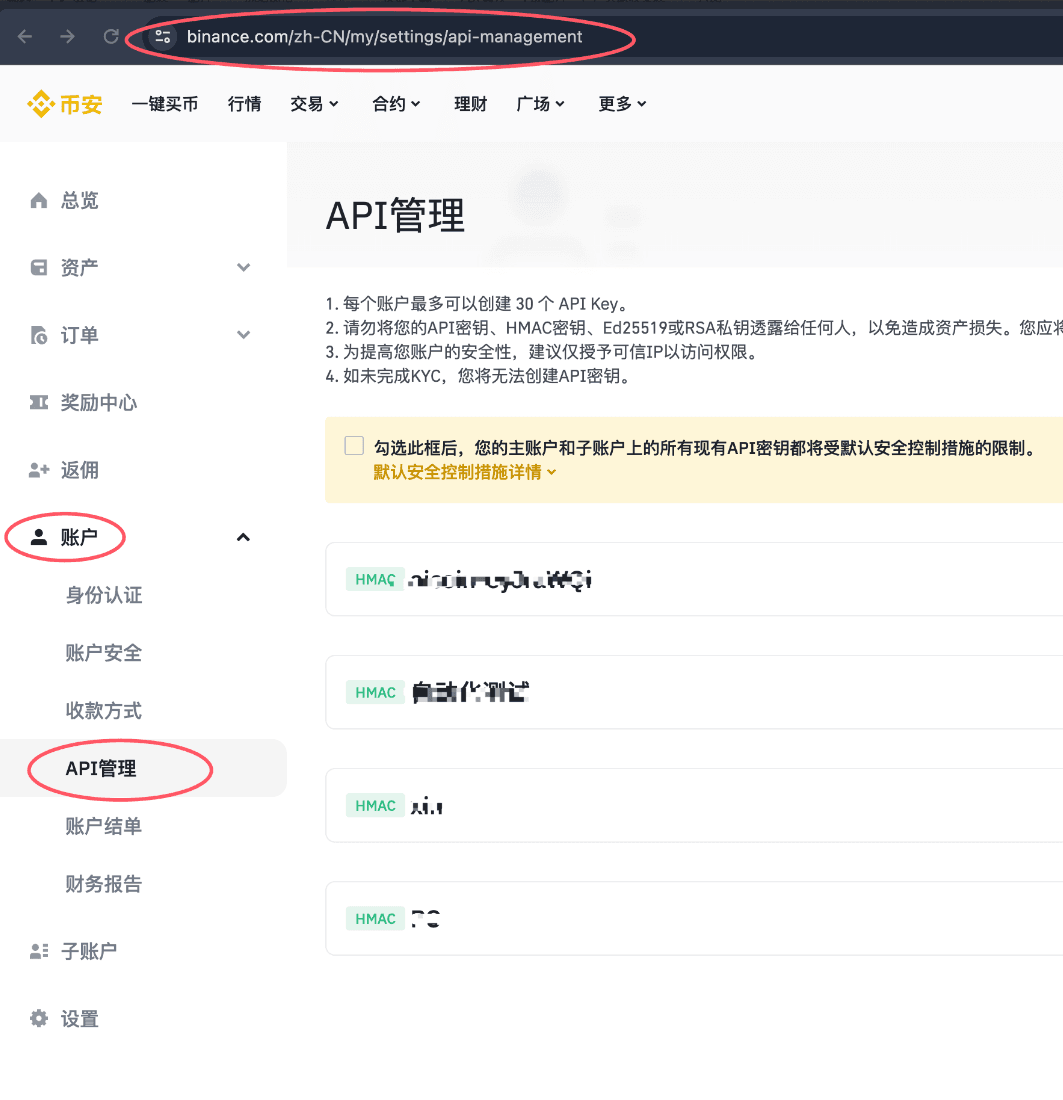Open the second HMAC API key card

(694, 692)
